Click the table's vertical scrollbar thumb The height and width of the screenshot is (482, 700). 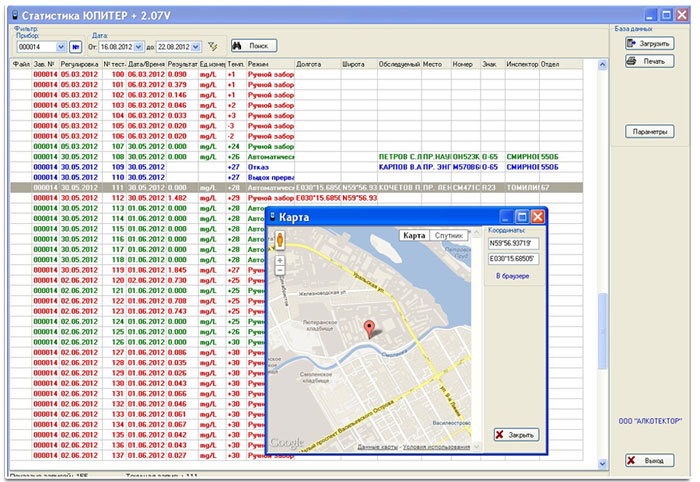[x=602, y=330]
